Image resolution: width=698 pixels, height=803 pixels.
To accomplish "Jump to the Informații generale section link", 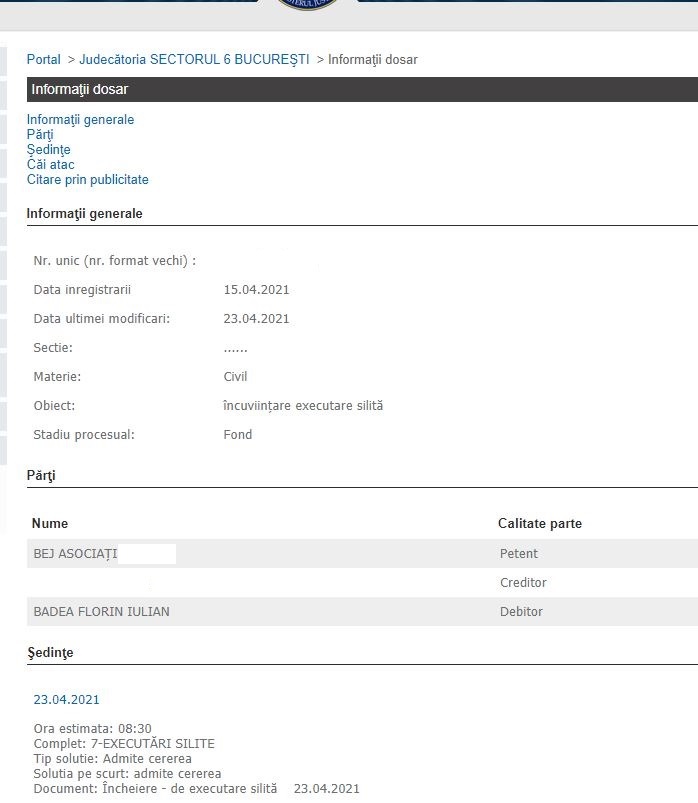I will 80,120.
